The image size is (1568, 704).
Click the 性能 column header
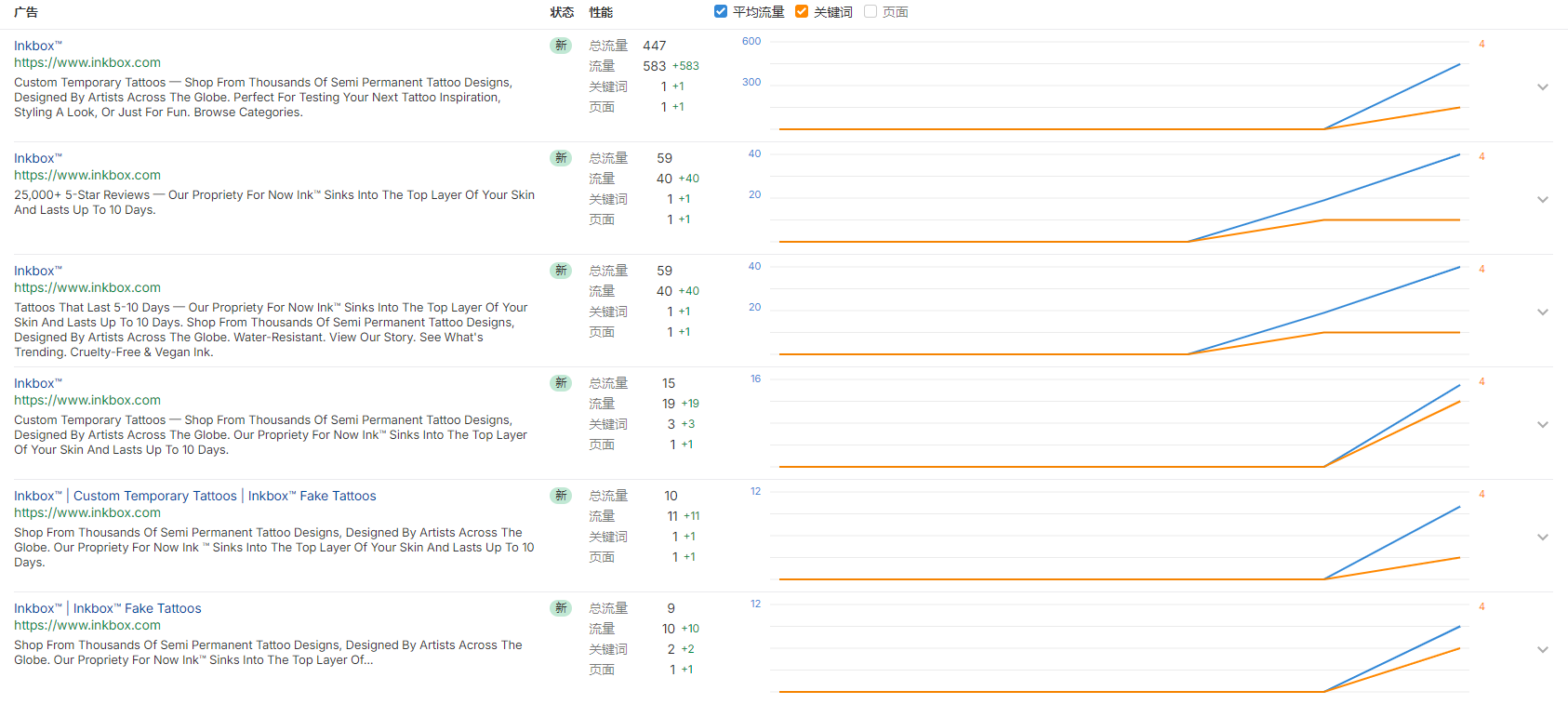click(x=601, y=12)
